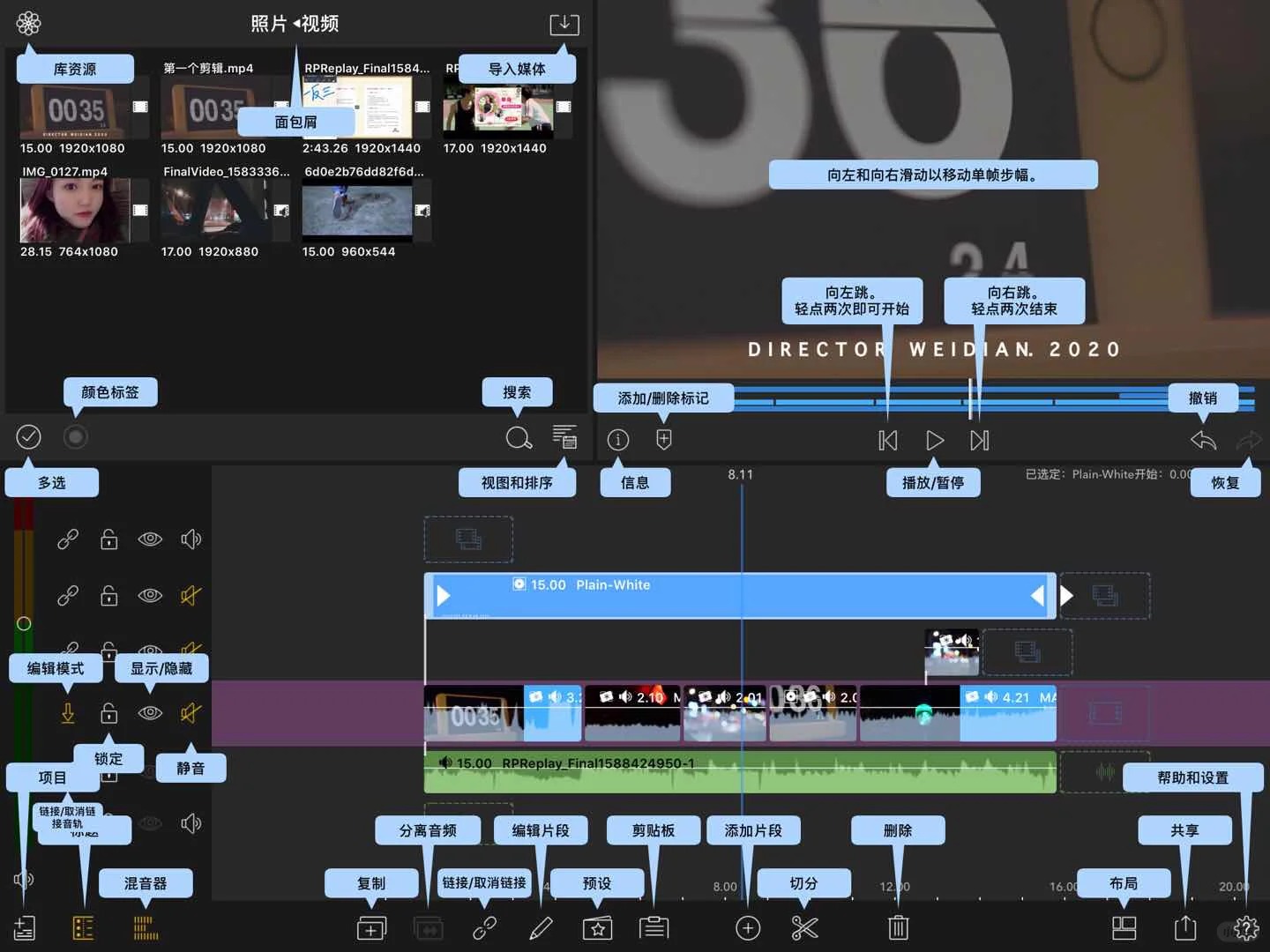1270x952 pixels.
Task: Link or unlink clips with chain icon
Action: (484, 928)
